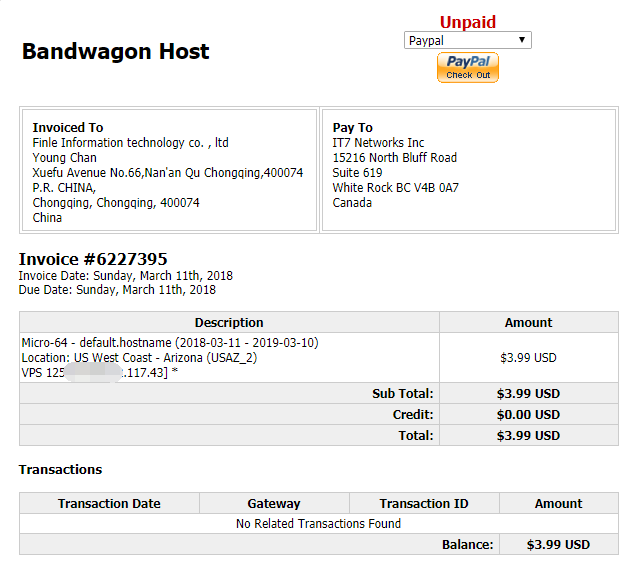Click the Gateway column header
The height and width of the screenshot is (567, 637).
click(274, 503)
